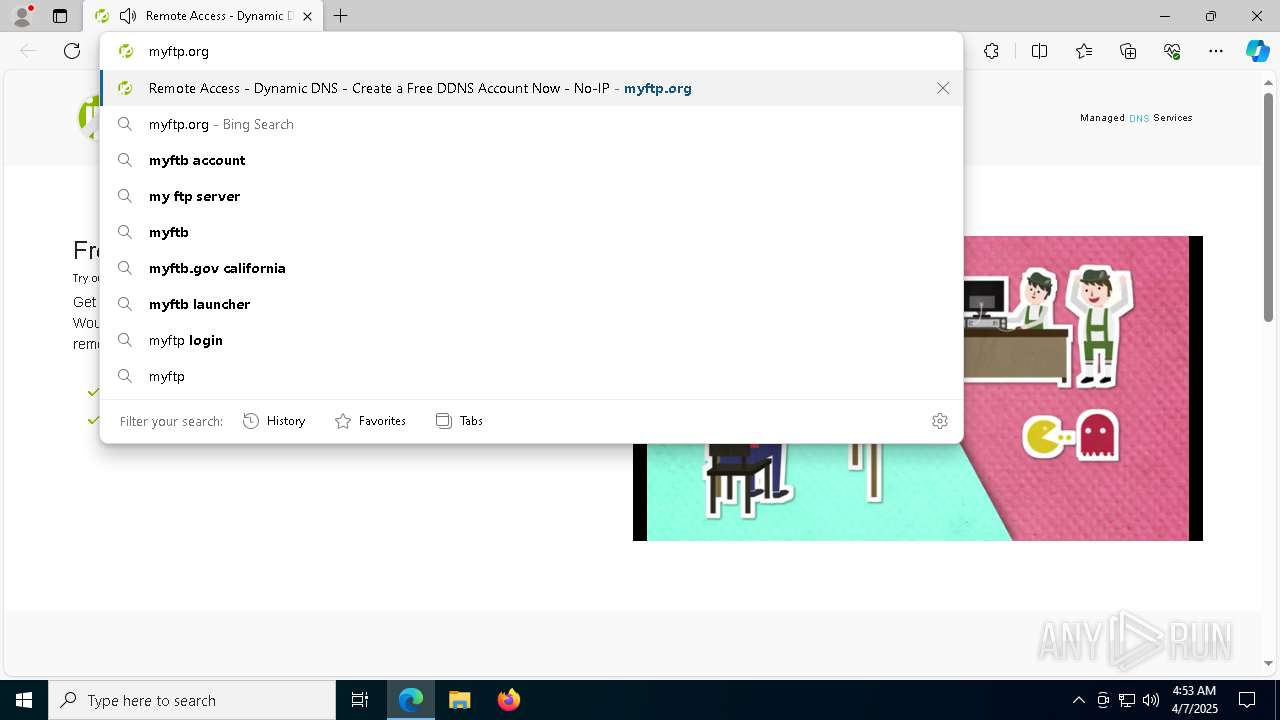Choose the 'myftb account' suggestion

click(x=531, y=160)
